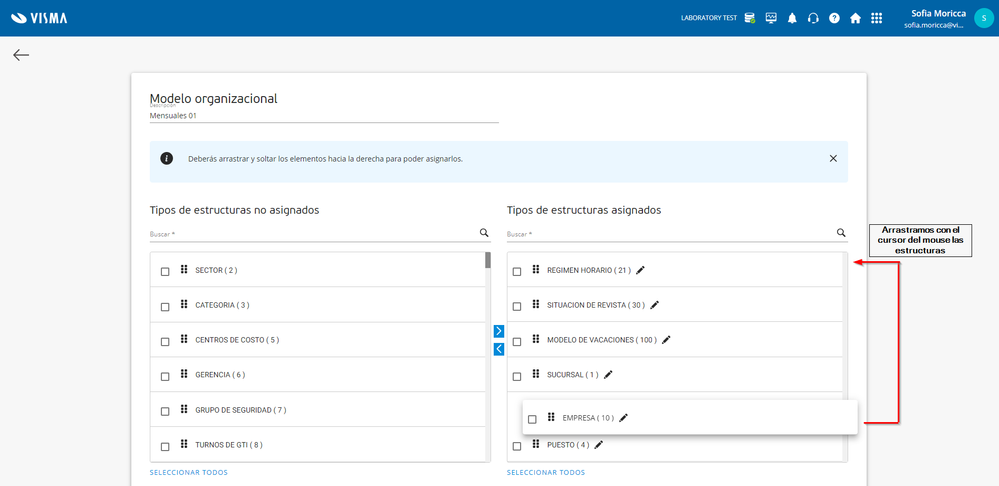Click pencil icon next to SUCURSAL

pyautogui.click(x=608, y=375)
